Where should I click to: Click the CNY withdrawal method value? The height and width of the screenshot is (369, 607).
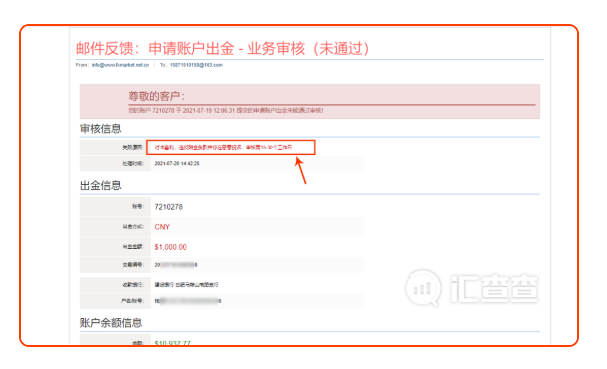pos(162,227)
